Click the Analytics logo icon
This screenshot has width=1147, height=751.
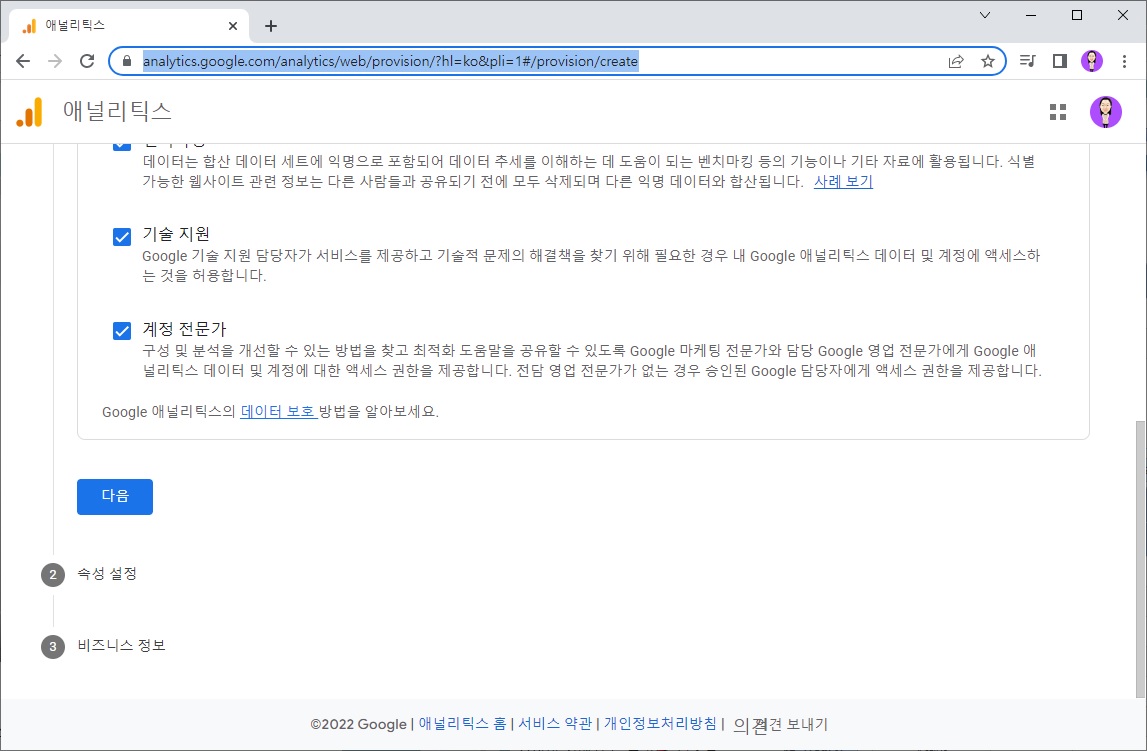tap(30, 112)
